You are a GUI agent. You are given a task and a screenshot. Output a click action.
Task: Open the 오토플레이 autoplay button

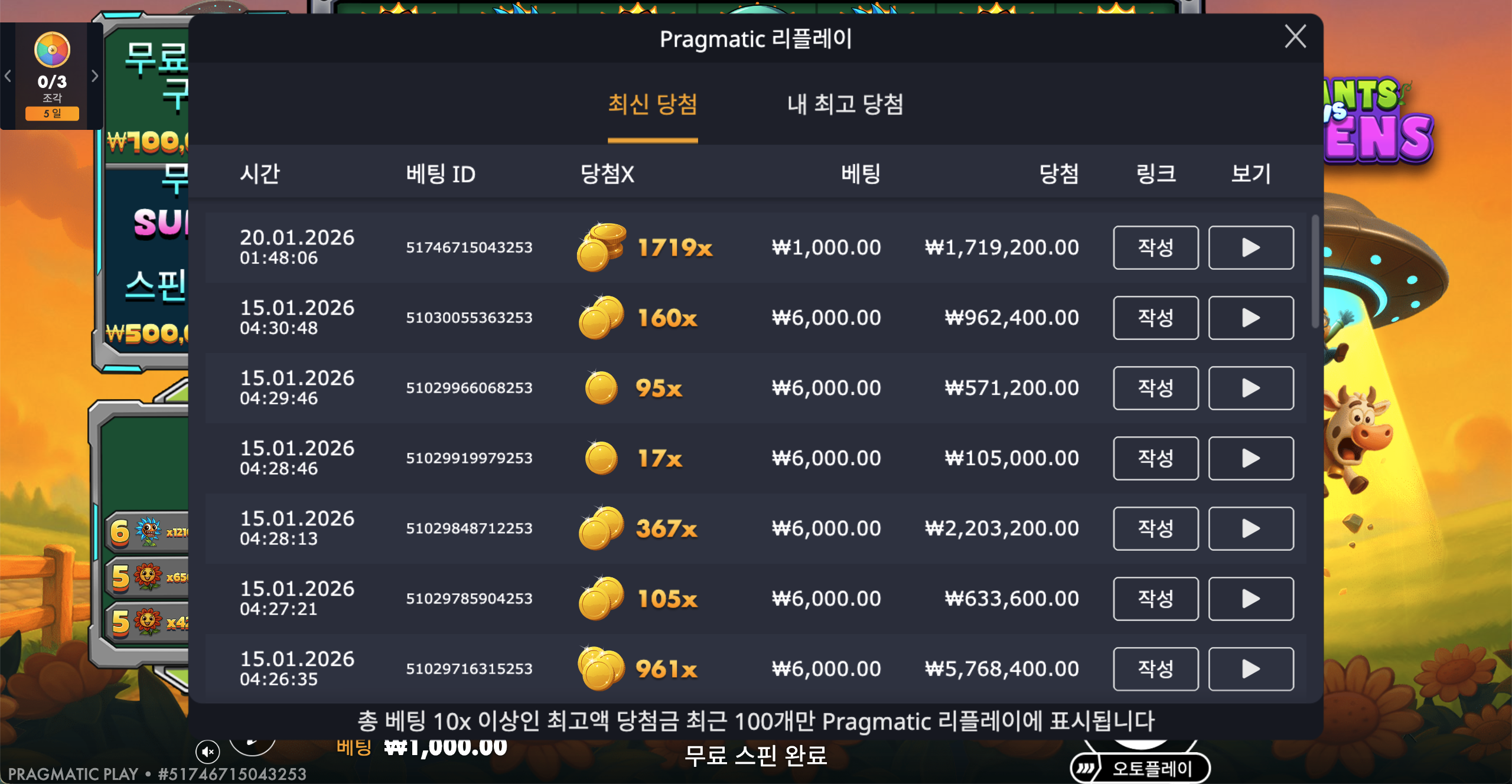pyautogui.click(x=1140, y=769)
